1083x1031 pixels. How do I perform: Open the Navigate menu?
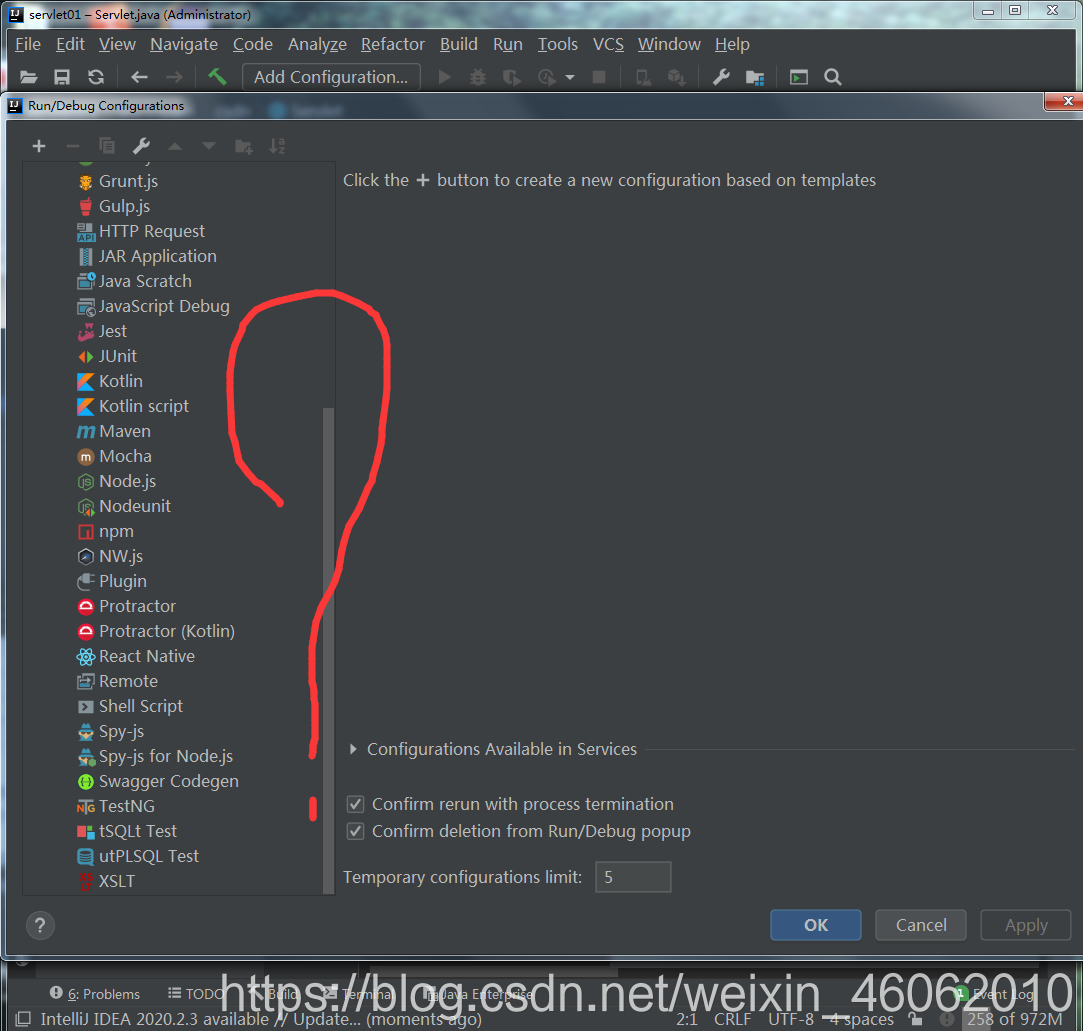coord(184,44)
